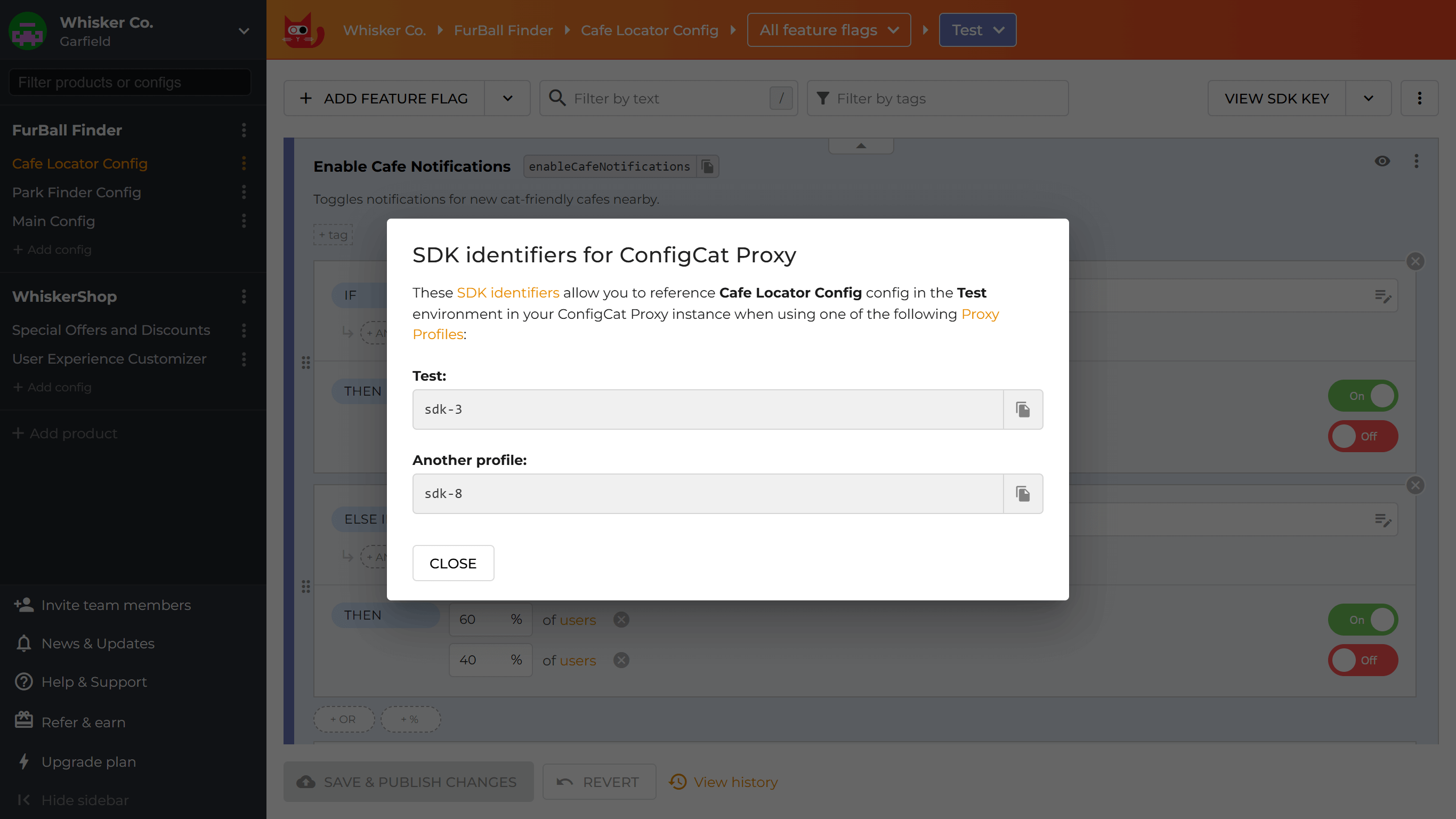Viewport: 1456px width, 819px height.
Task: Click the kebab menu right of VIEW SDK KEY
Action: [x=1420, y=98]
